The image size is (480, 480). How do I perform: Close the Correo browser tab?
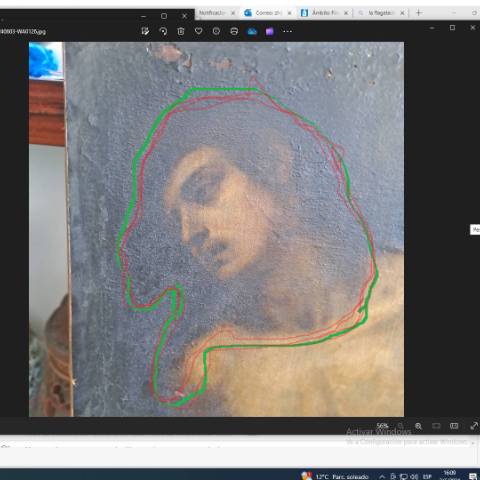click(290, 13)
